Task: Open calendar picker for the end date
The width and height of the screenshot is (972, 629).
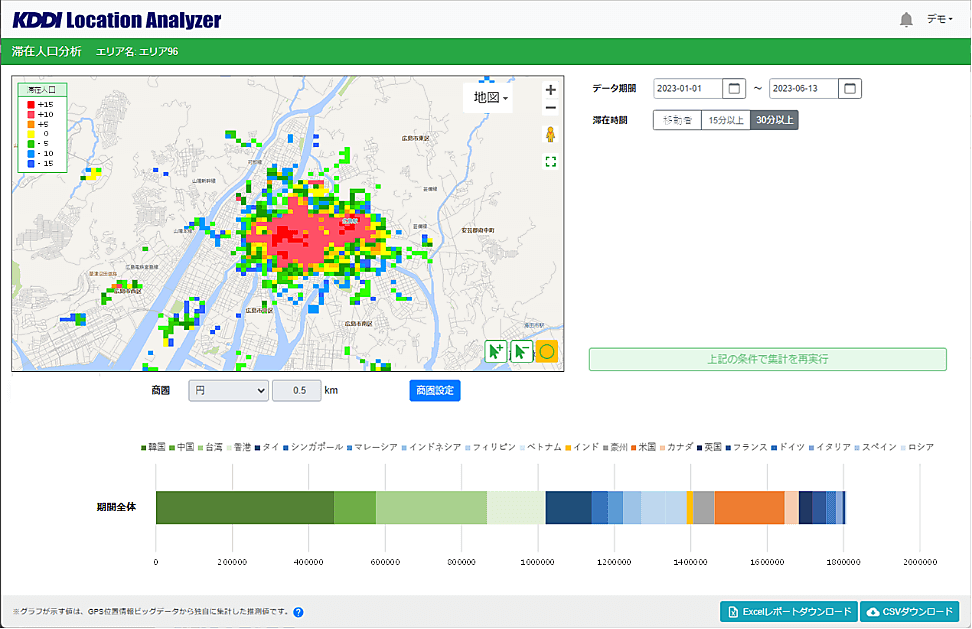Action: [x=850, y=88]
